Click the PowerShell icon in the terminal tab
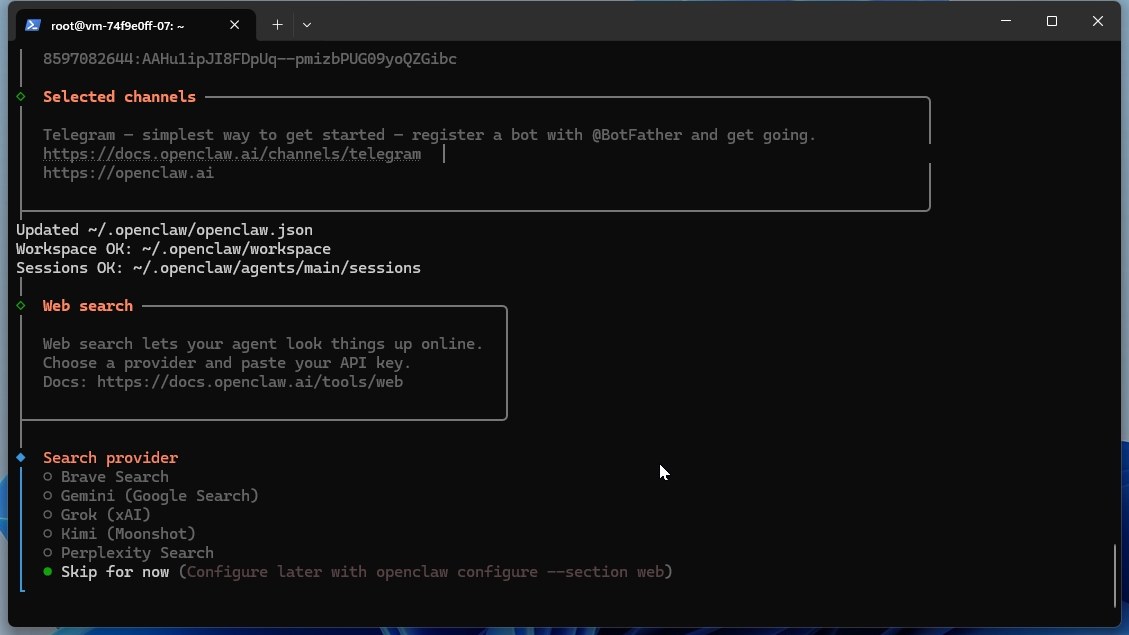 32,24
